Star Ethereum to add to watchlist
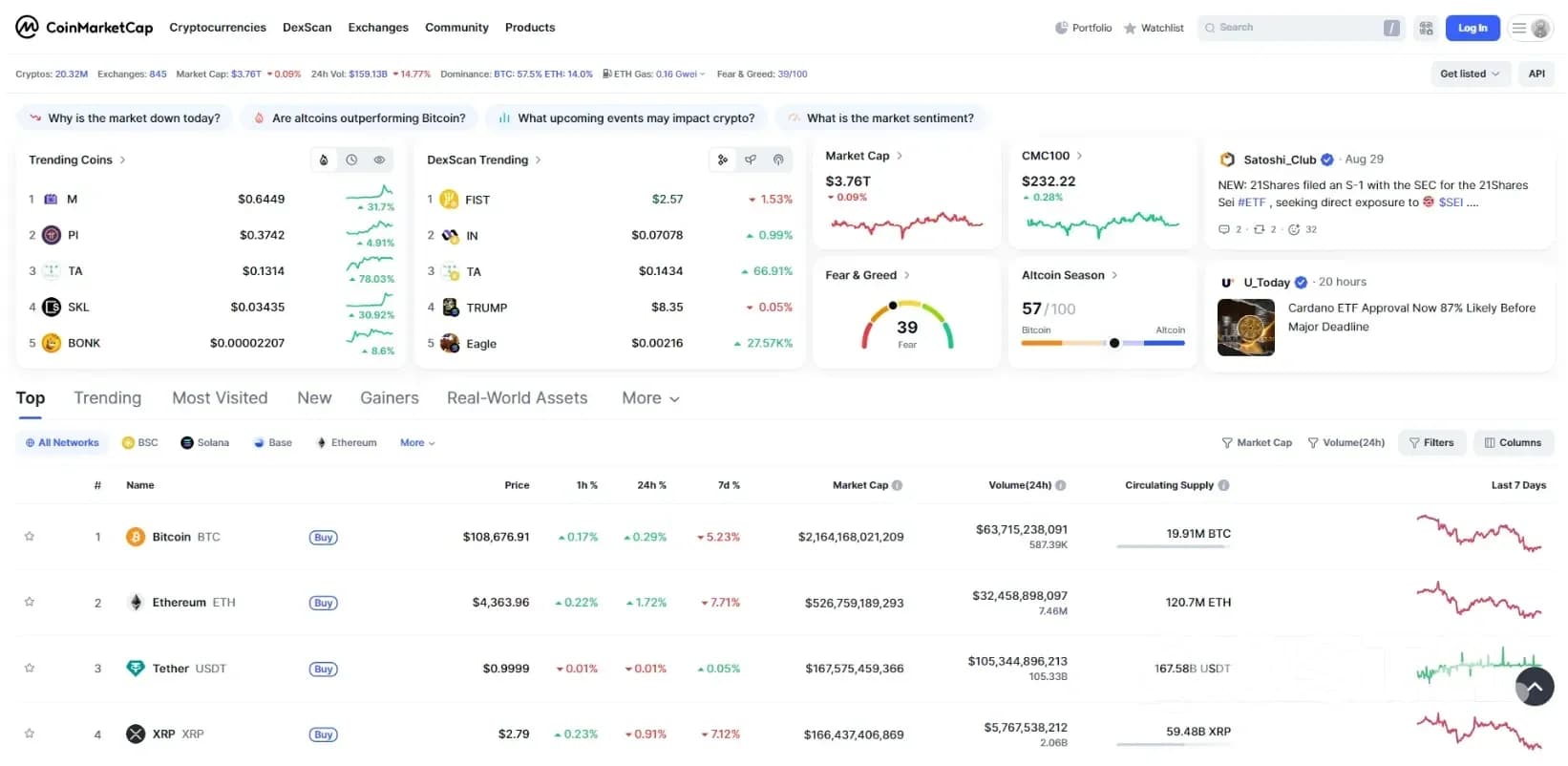 click(x=30, y=602)
